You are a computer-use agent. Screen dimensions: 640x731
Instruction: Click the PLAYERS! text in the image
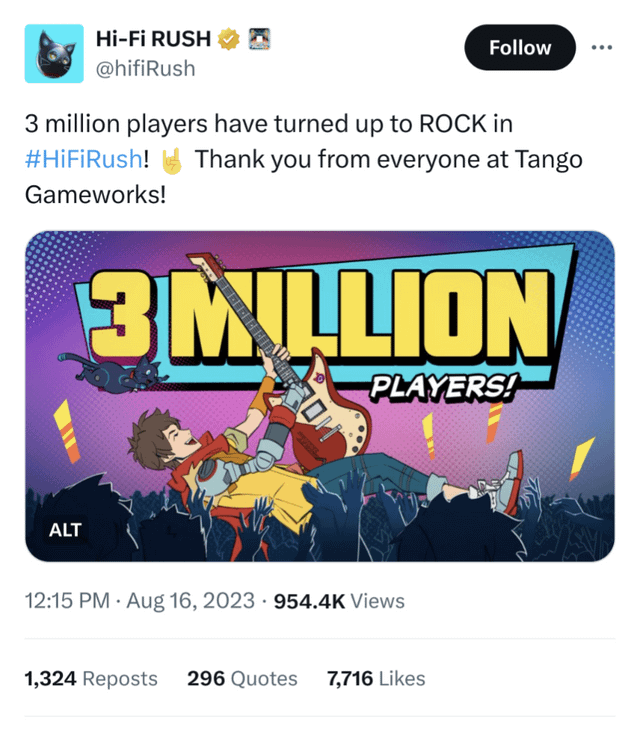443,386
